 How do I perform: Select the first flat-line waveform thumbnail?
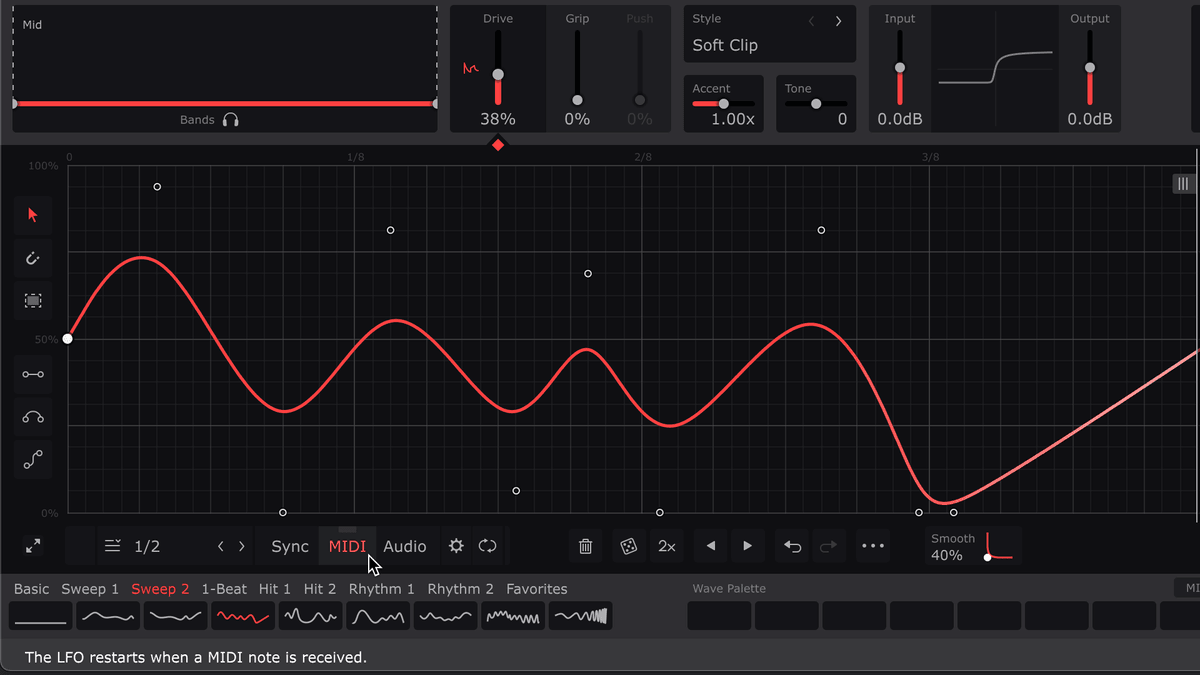tap(41, 616)
